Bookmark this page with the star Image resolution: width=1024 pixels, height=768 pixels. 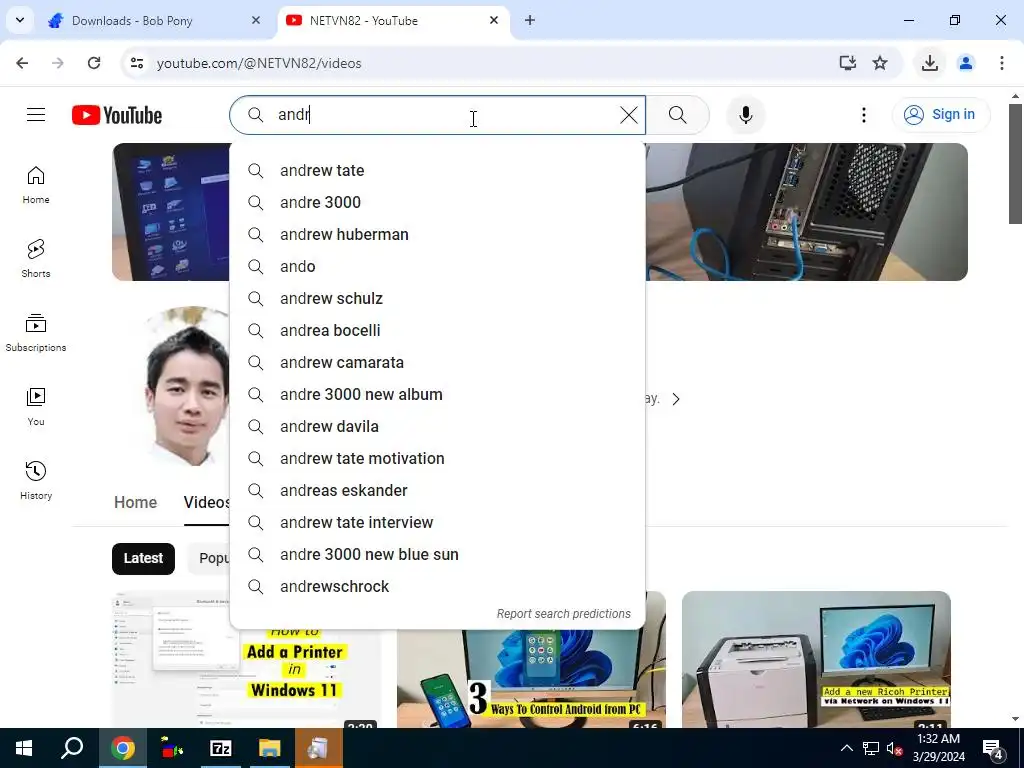coord(880,63)
